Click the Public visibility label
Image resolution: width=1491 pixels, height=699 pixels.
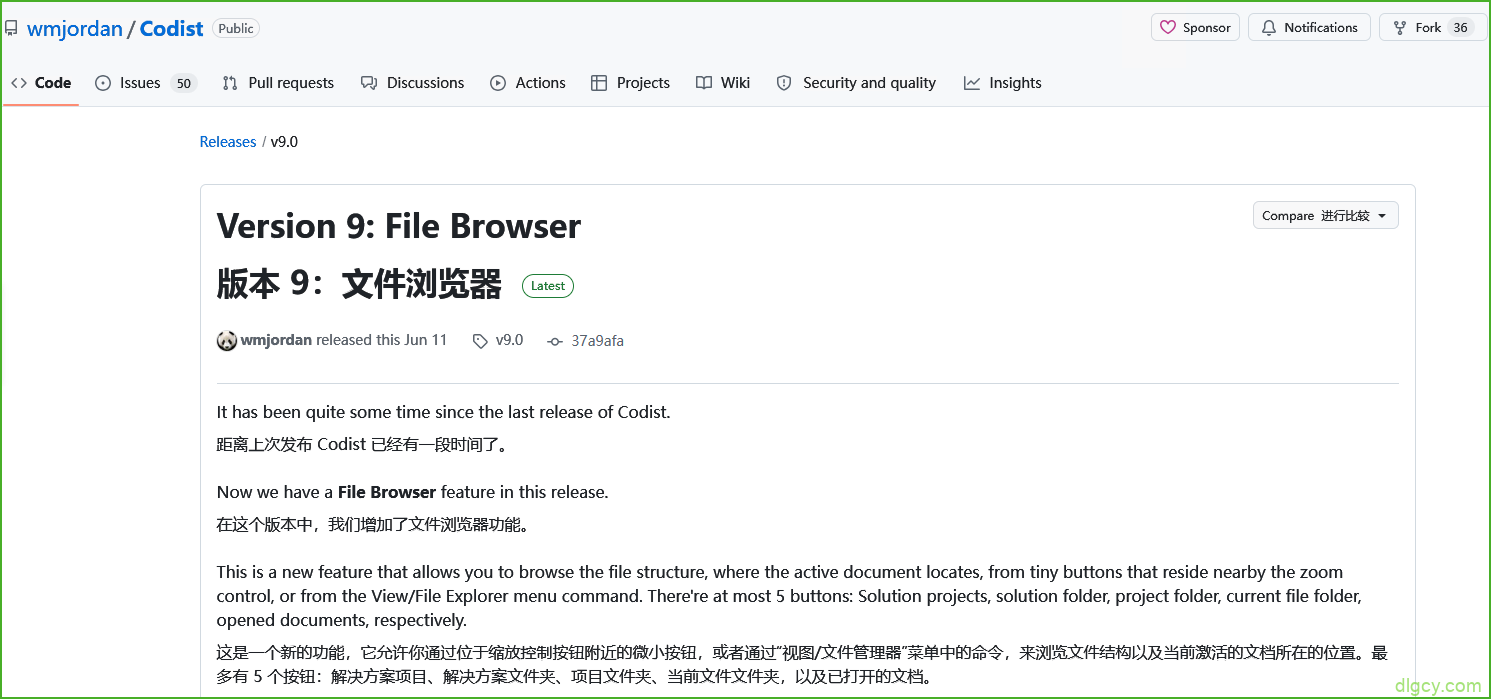coord(236,28)
